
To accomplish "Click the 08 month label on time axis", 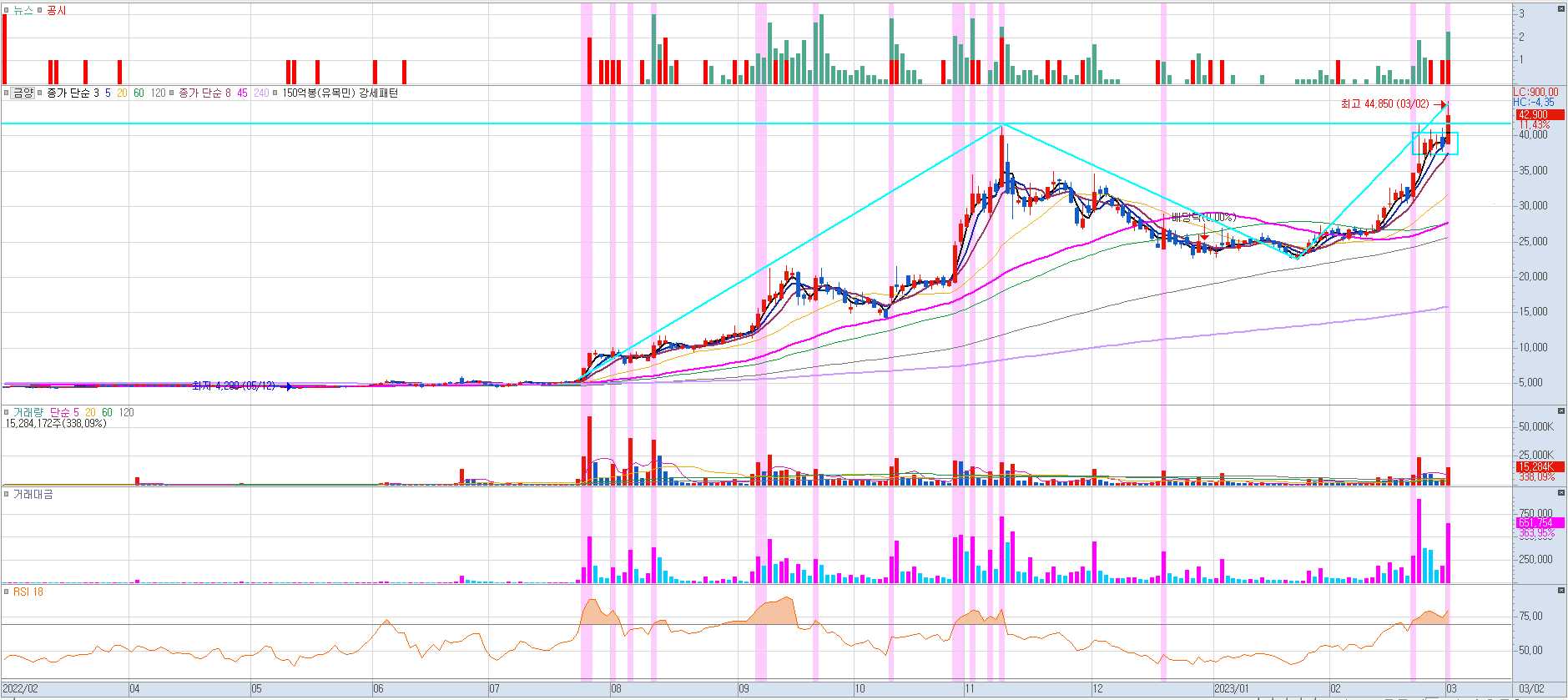I will 616,689.
